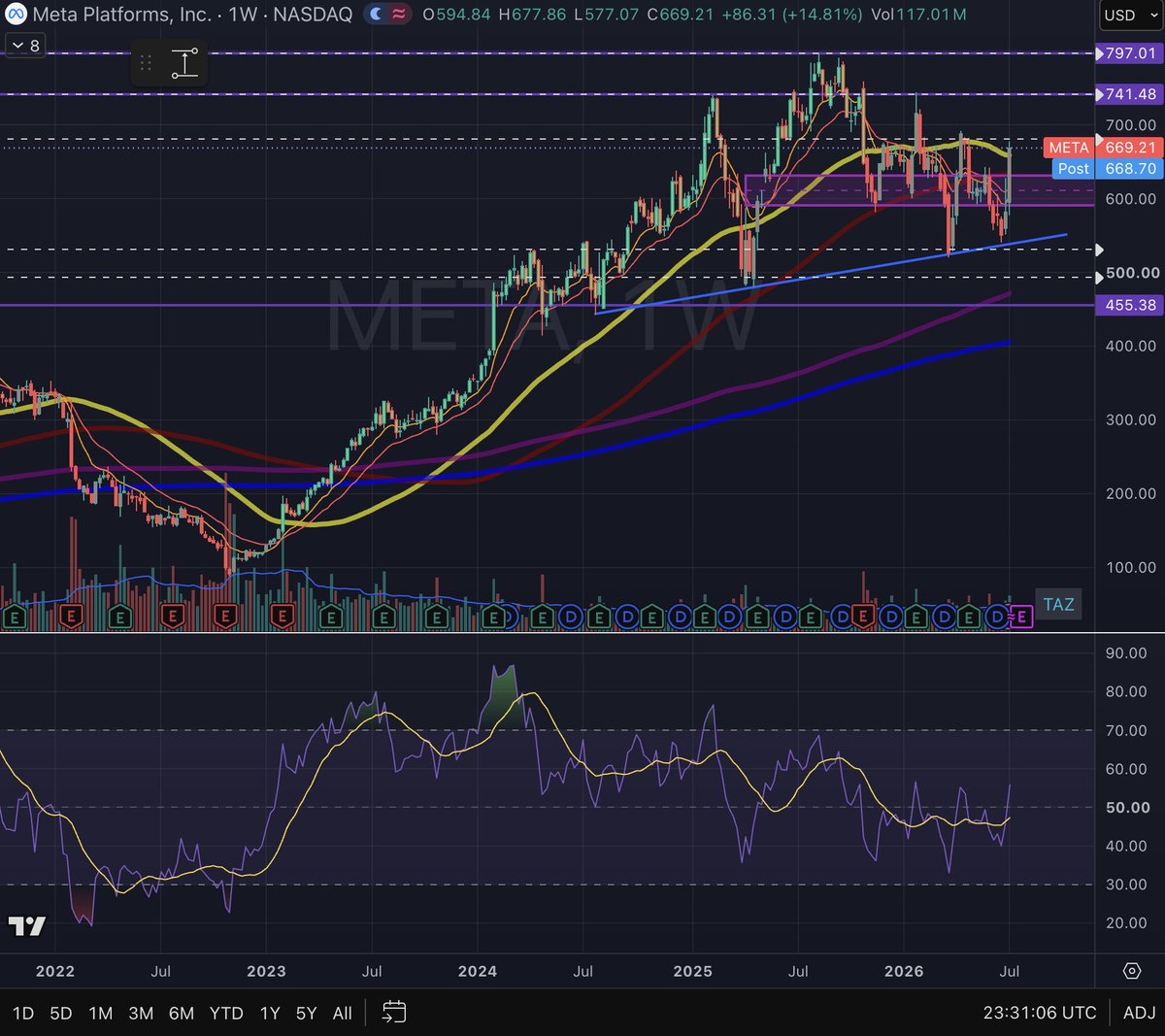The height and width of the screenshot is (1036, 1165).
Task: Click the Vol 117.01M value in header
Action: click(x=918, y=15)
